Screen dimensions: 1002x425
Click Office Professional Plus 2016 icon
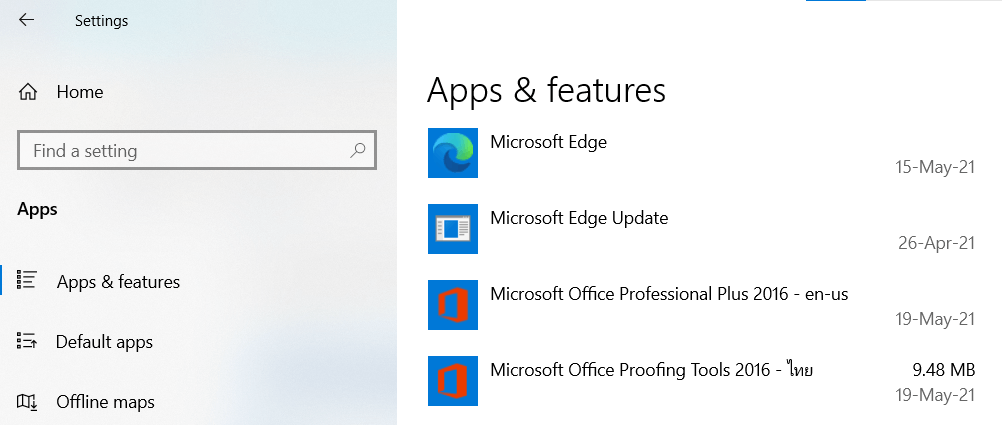[453, 305]
